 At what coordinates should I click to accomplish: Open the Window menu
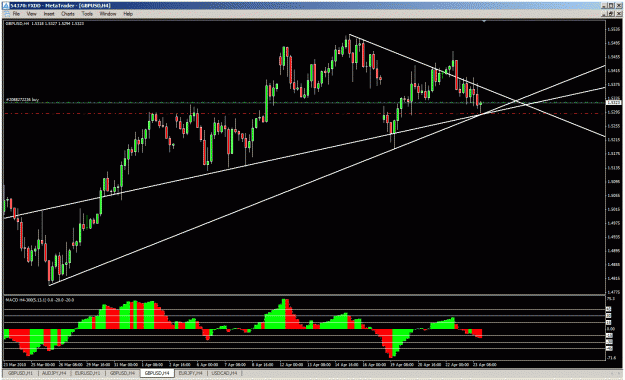(x=108, y=14)
